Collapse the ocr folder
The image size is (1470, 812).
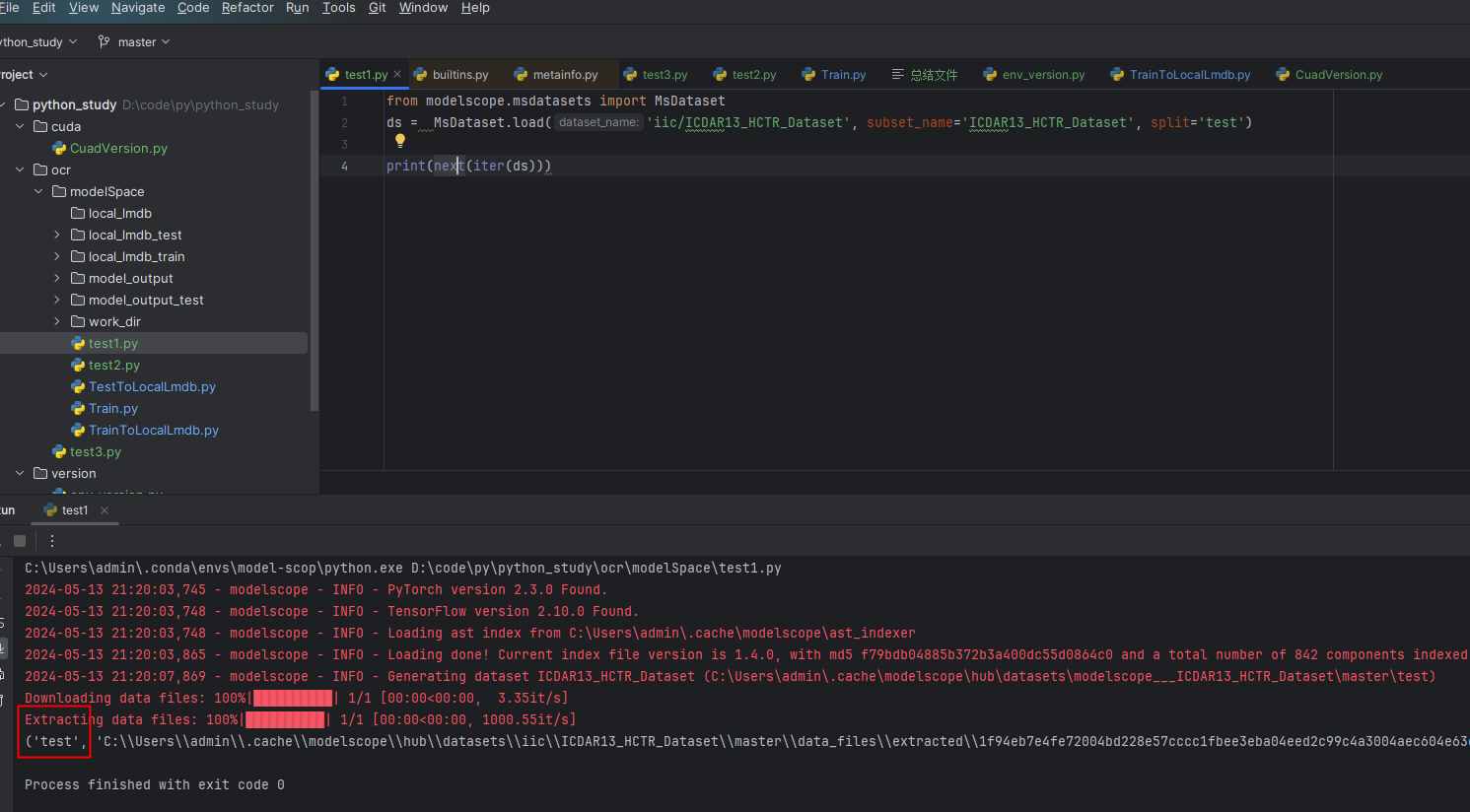tap(20, 169)
